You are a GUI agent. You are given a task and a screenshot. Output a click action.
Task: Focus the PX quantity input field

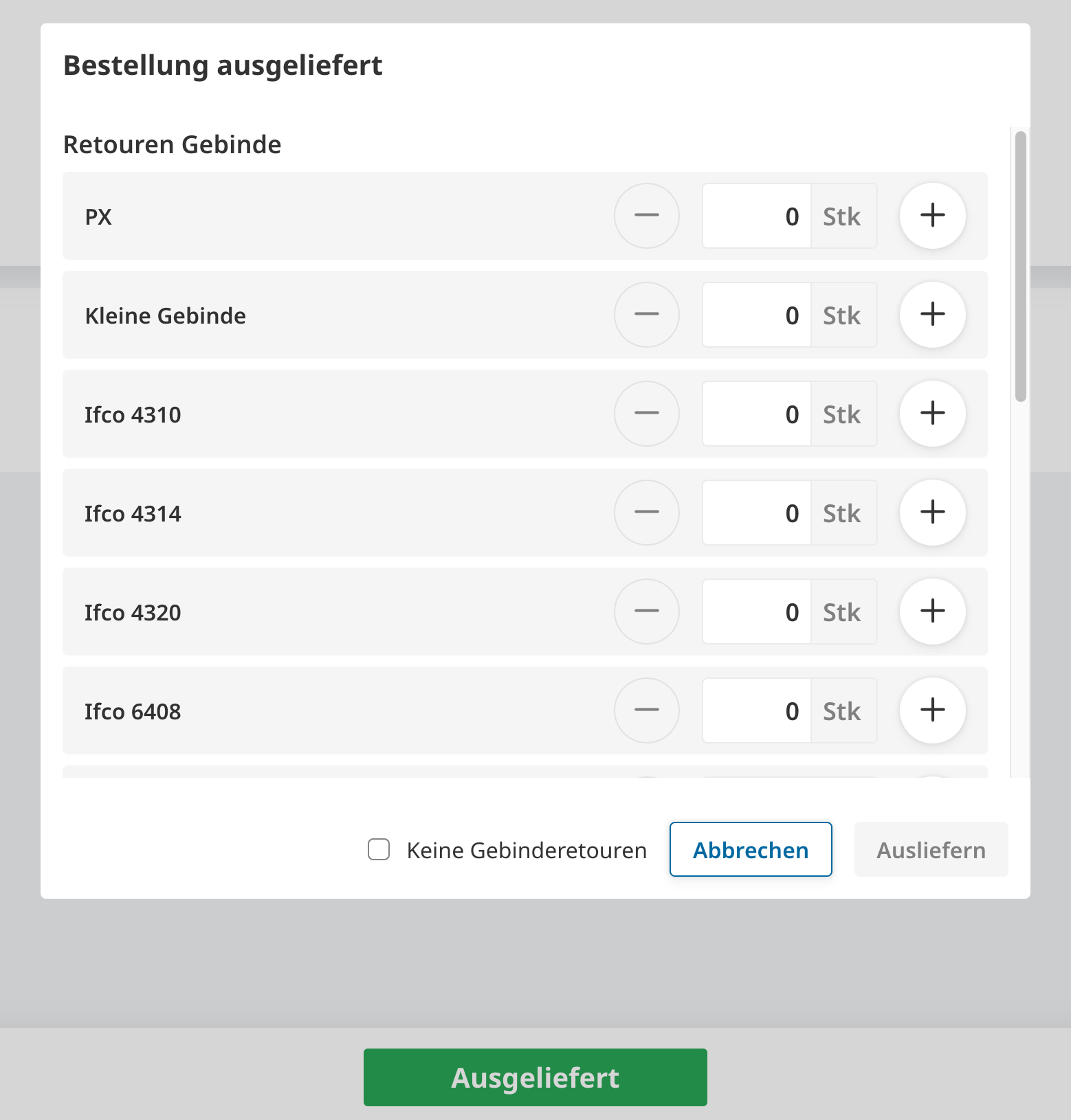tap(757, 216)
